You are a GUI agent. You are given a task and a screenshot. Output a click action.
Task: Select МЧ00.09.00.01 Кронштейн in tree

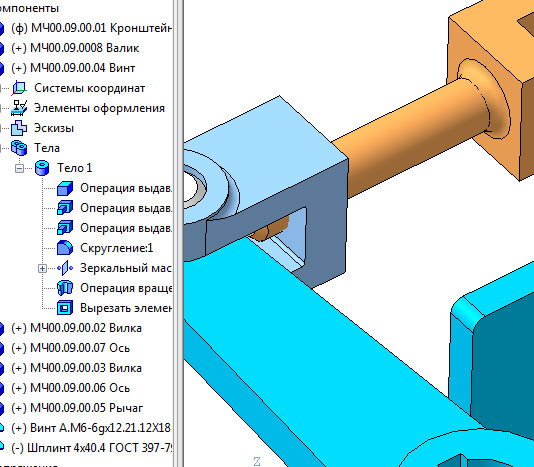pyautogui.click(x=92, y=28)
